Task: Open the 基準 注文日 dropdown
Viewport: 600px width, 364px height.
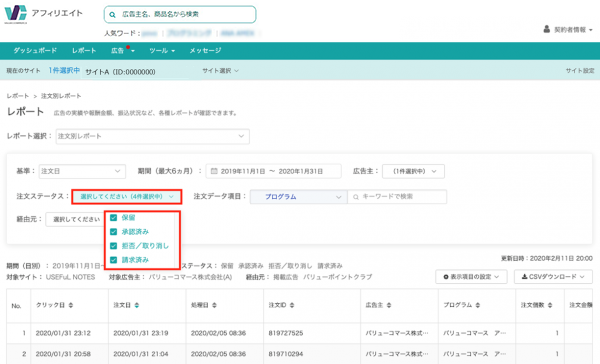Action: (x=82, y=171)
